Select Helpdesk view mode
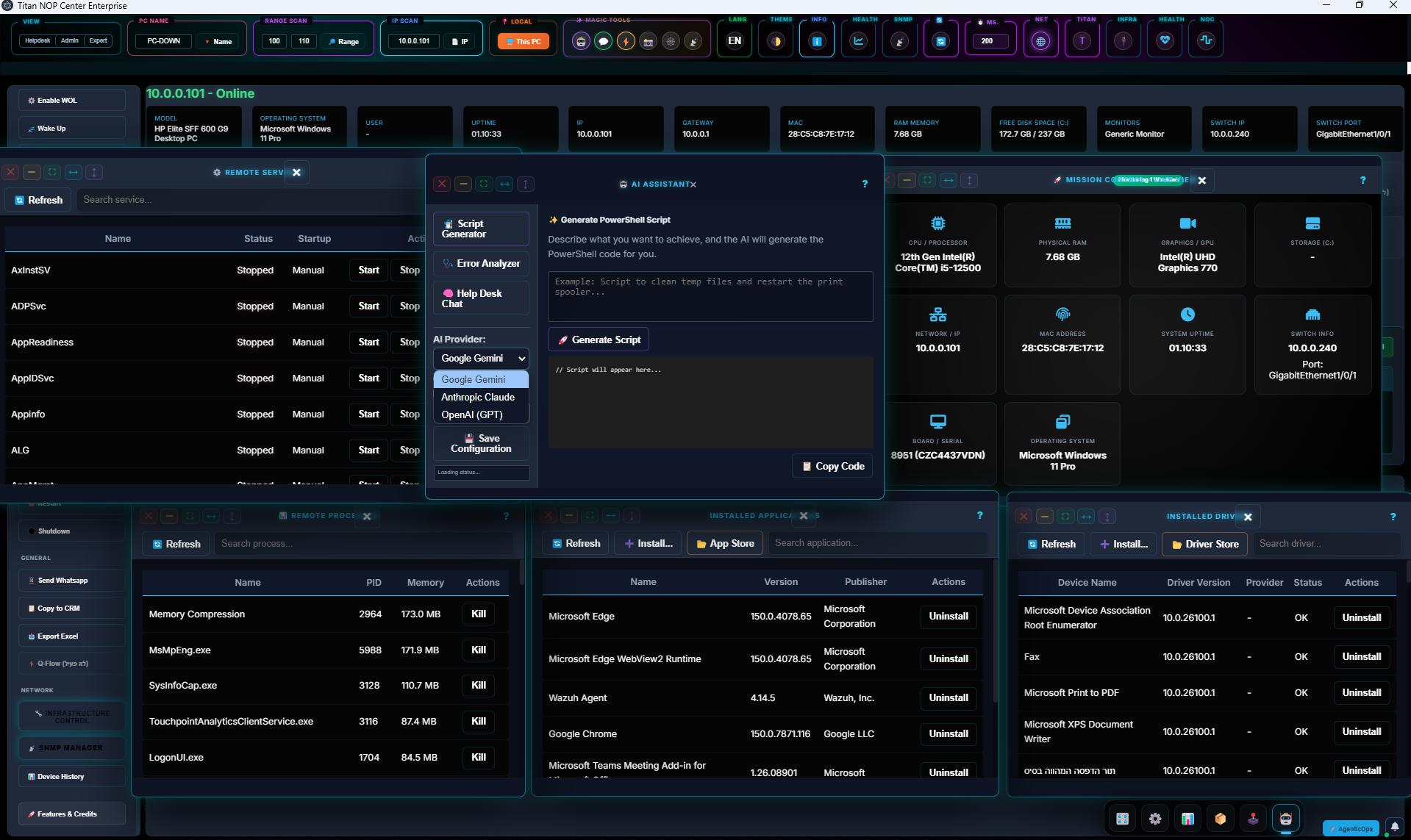1411x840 pixels. (x=37, y=41)
